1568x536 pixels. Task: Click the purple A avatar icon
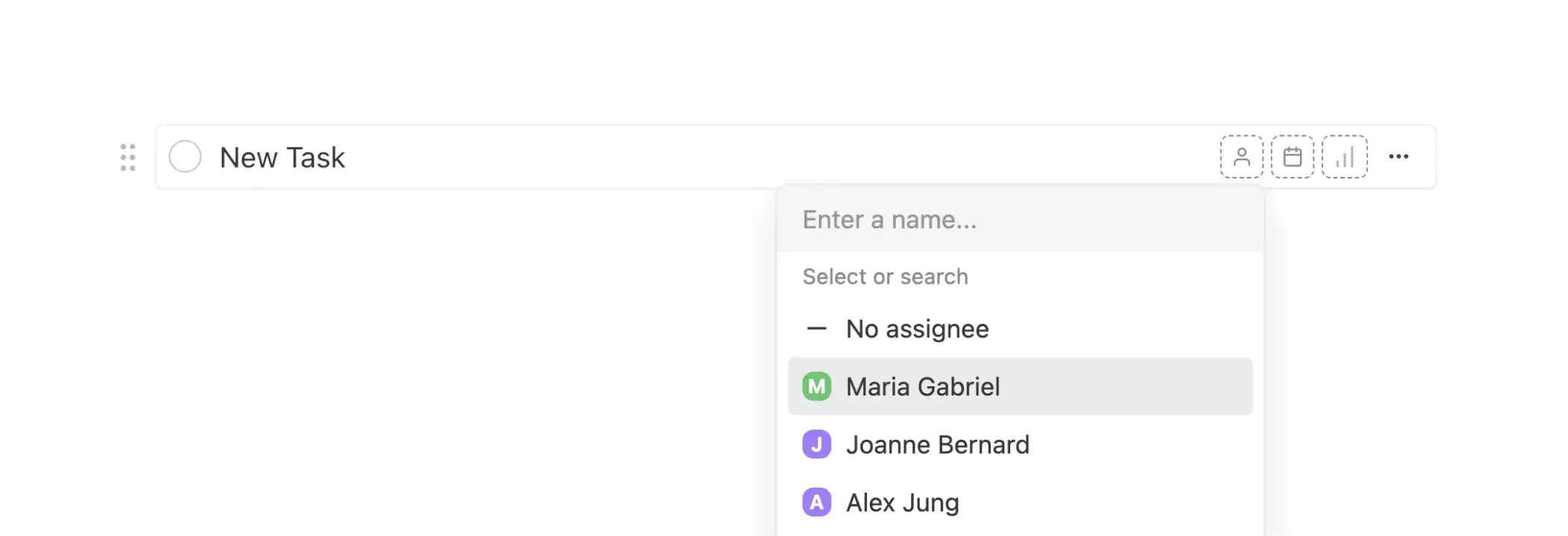coord(817,502)
